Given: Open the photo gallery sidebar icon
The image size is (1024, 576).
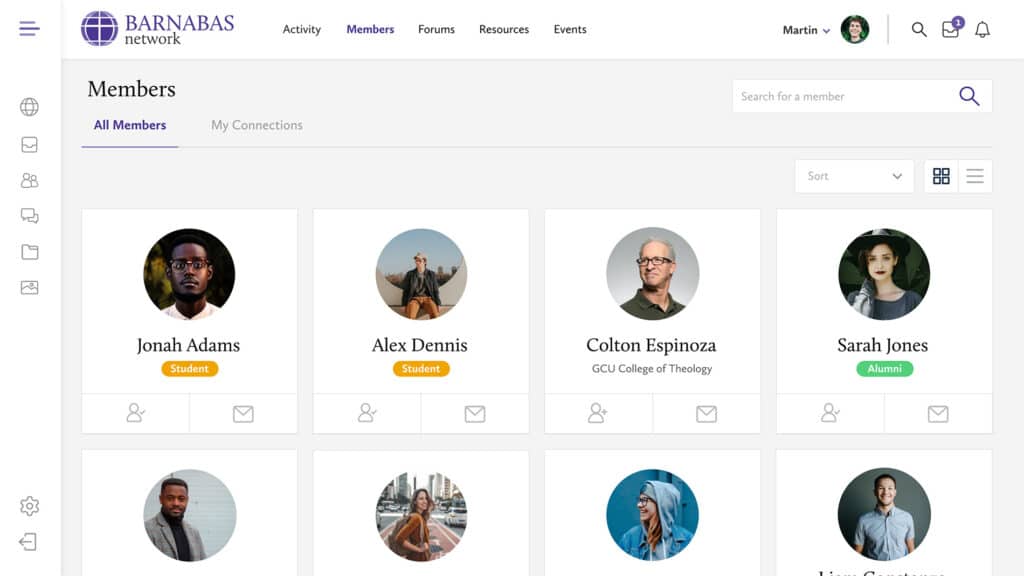Looking at the screenshot, I should tap(29, 288).
